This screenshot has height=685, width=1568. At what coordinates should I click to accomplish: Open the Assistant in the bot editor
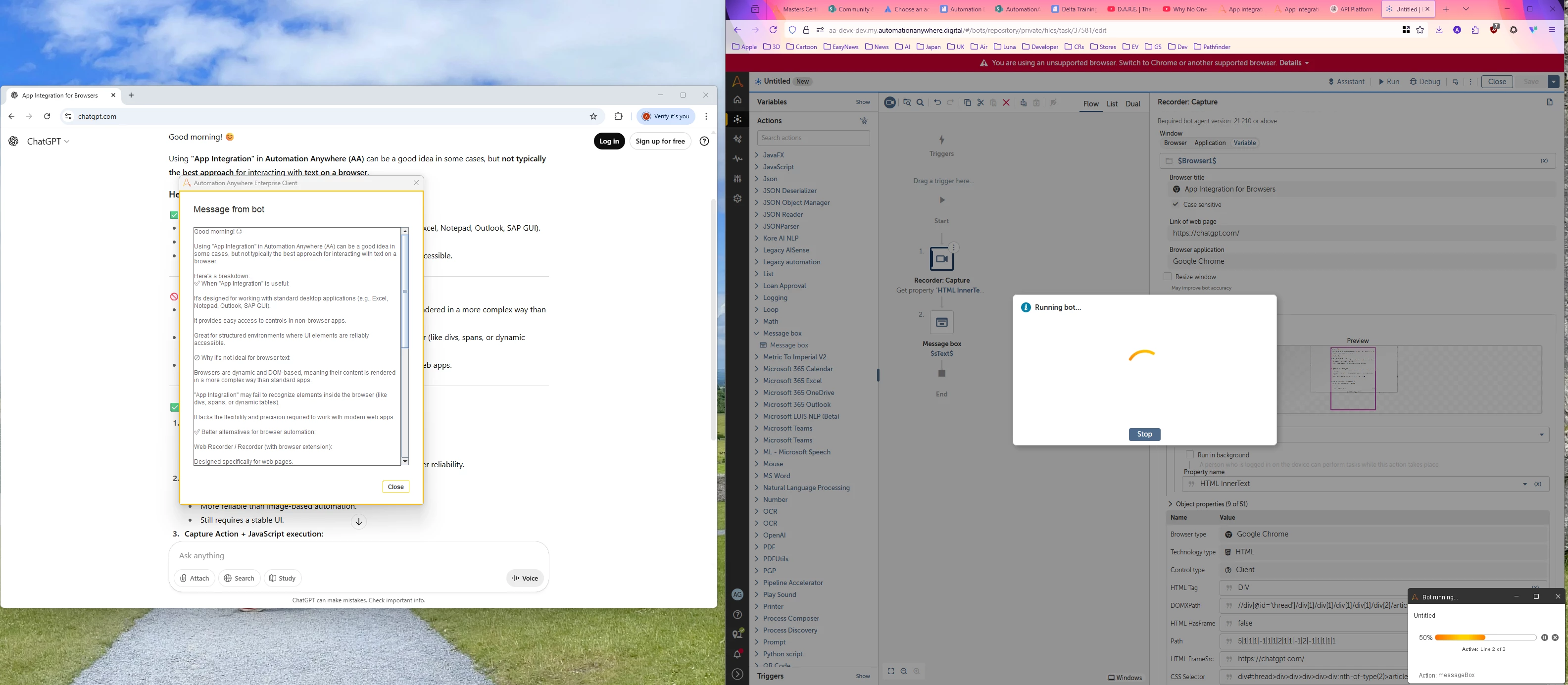(x=1346, y=82)
